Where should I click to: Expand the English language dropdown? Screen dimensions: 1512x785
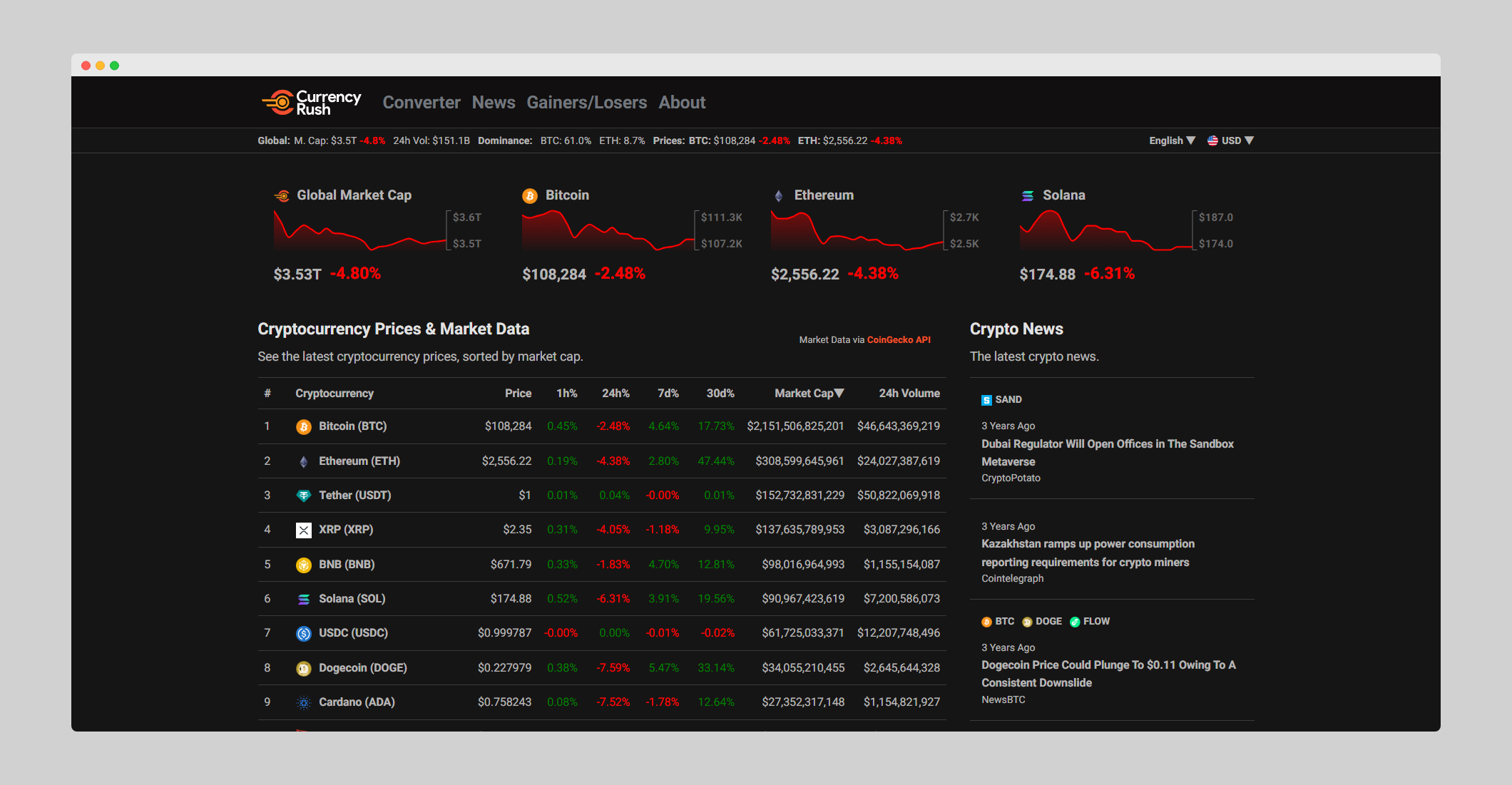coord(1172,140)
